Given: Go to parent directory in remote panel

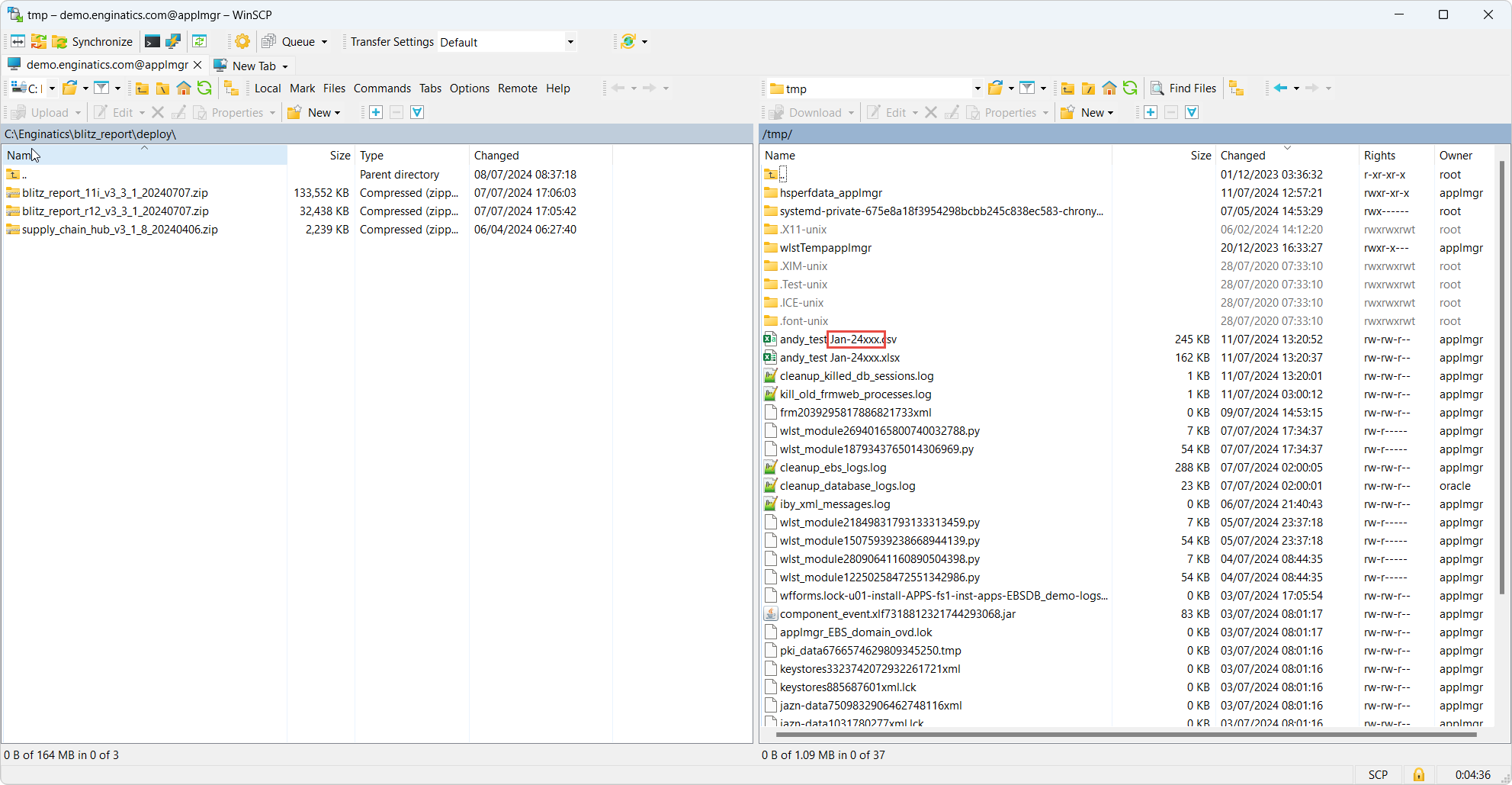Looking at the screenshot, I should tap(1067, 88).
